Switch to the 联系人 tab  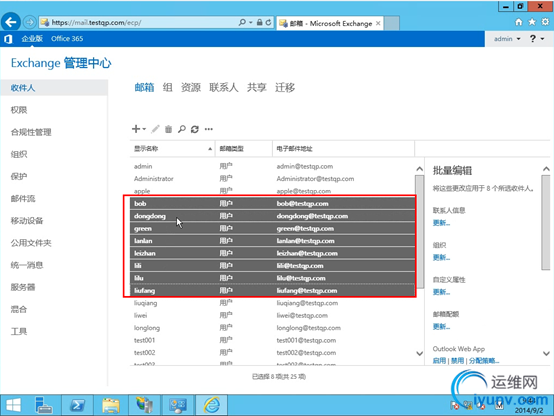click(x=224, y=87)
